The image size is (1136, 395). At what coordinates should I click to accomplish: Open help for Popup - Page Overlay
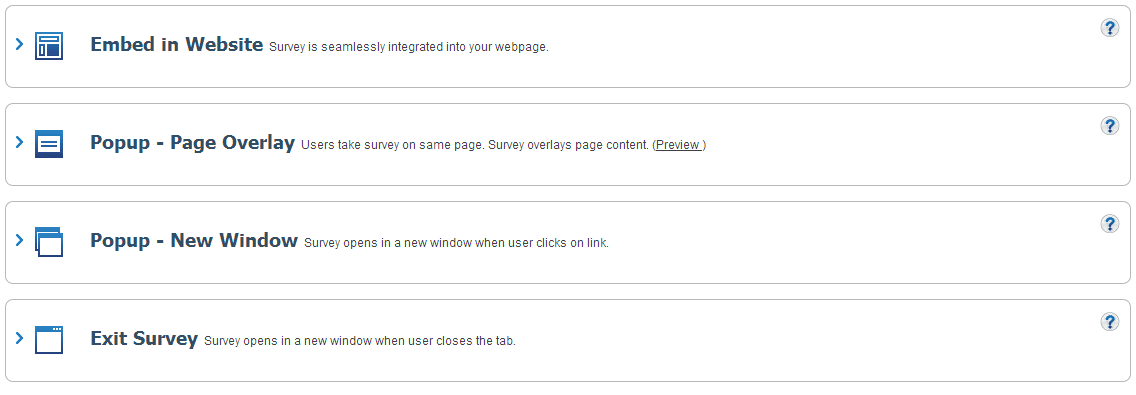coord(1109,125)
